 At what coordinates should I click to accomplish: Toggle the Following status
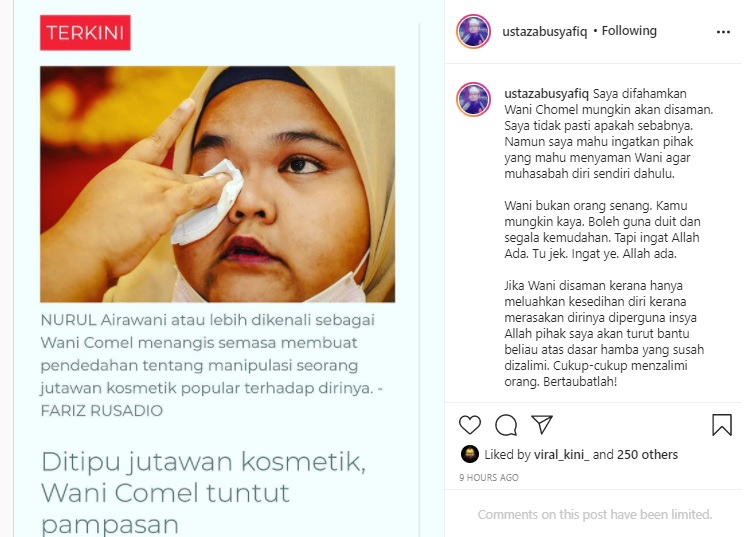click(629, 31)
